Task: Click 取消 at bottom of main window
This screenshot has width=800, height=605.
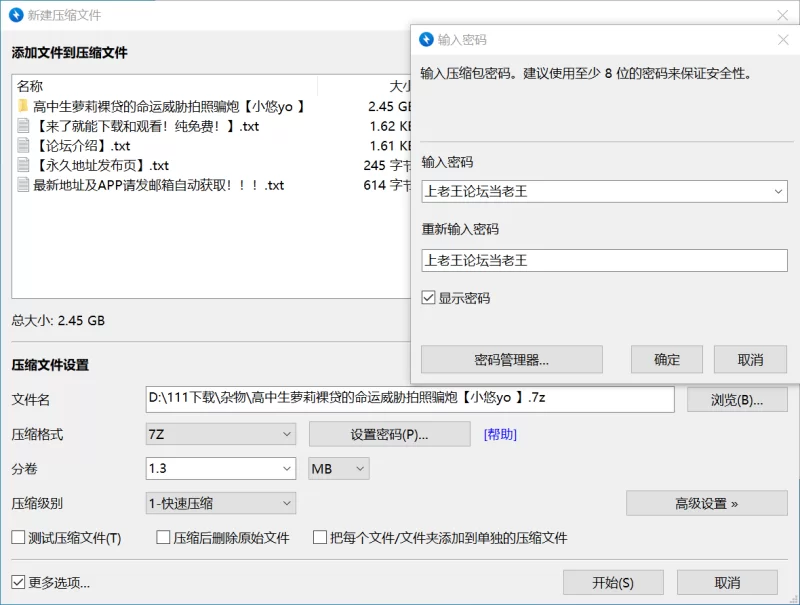Action: pos(727,582)
